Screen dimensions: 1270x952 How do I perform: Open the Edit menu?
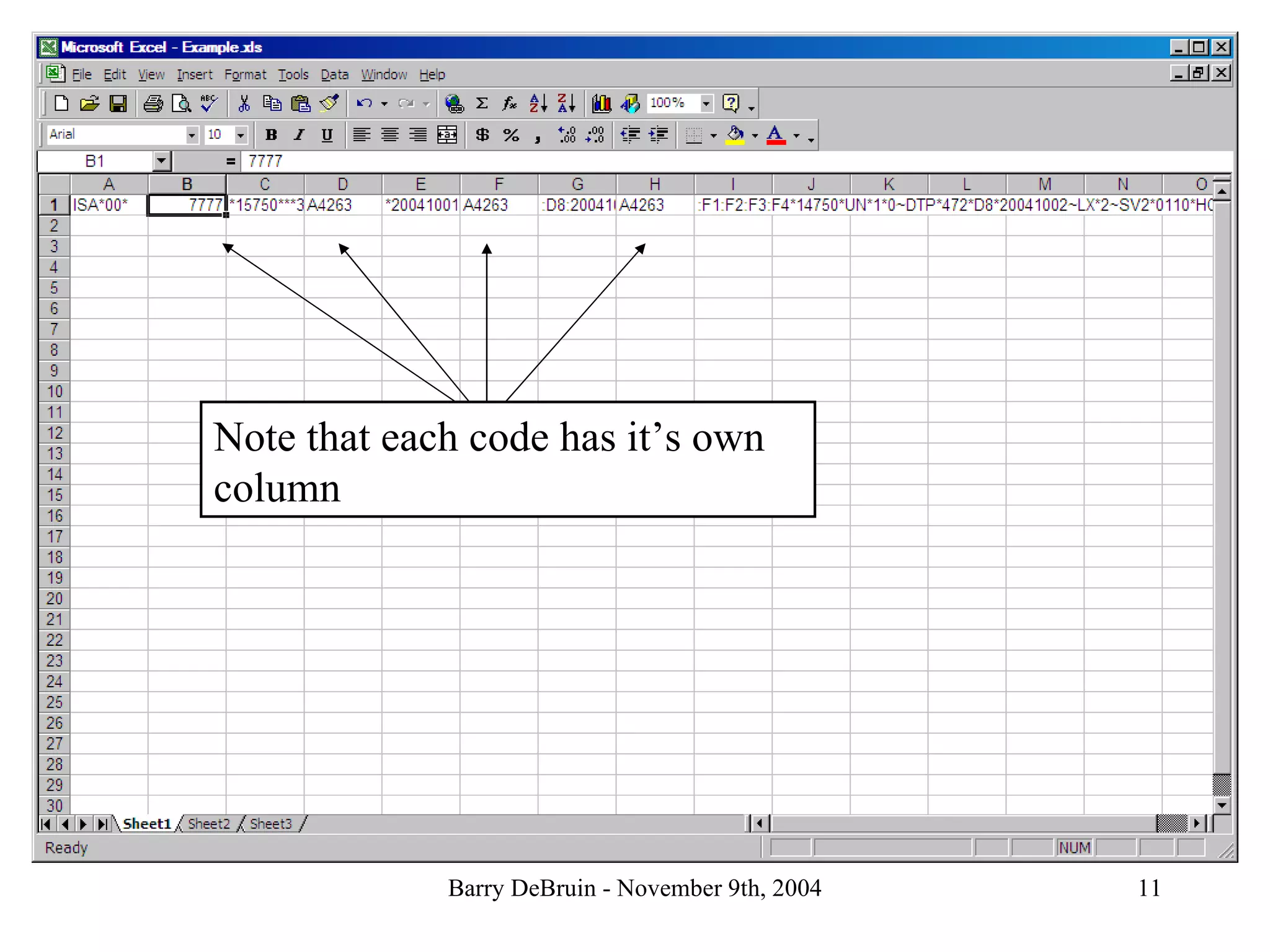click(115, 75)
